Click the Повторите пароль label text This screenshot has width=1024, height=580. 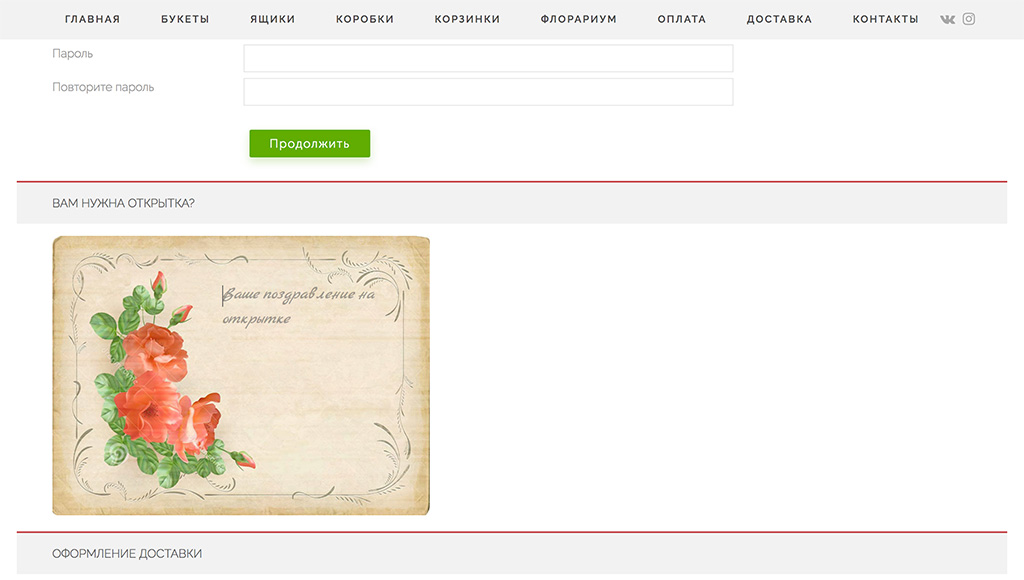click(103, 88)
